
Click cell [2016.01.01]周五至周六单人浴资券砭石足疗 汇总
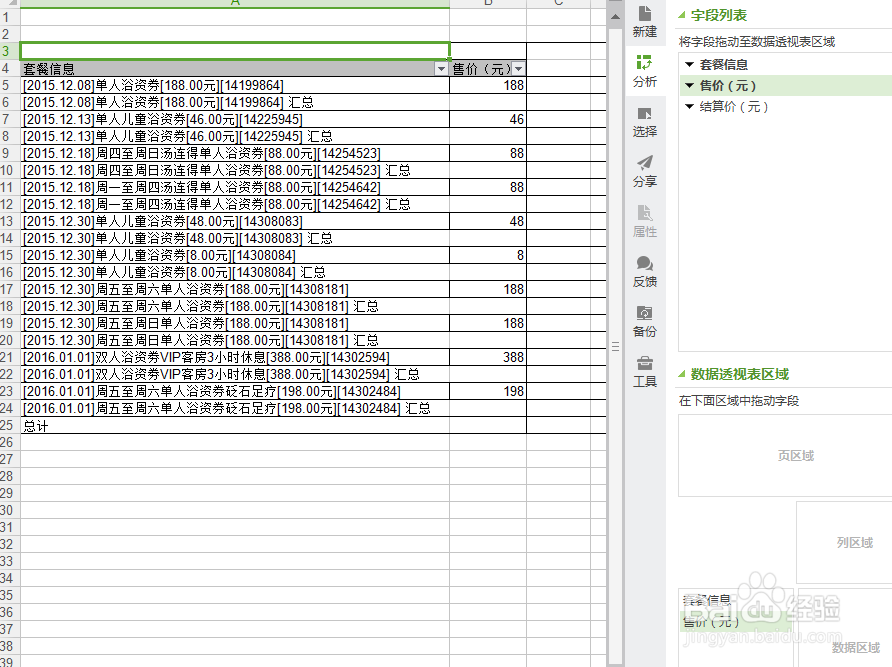point(235,409)
